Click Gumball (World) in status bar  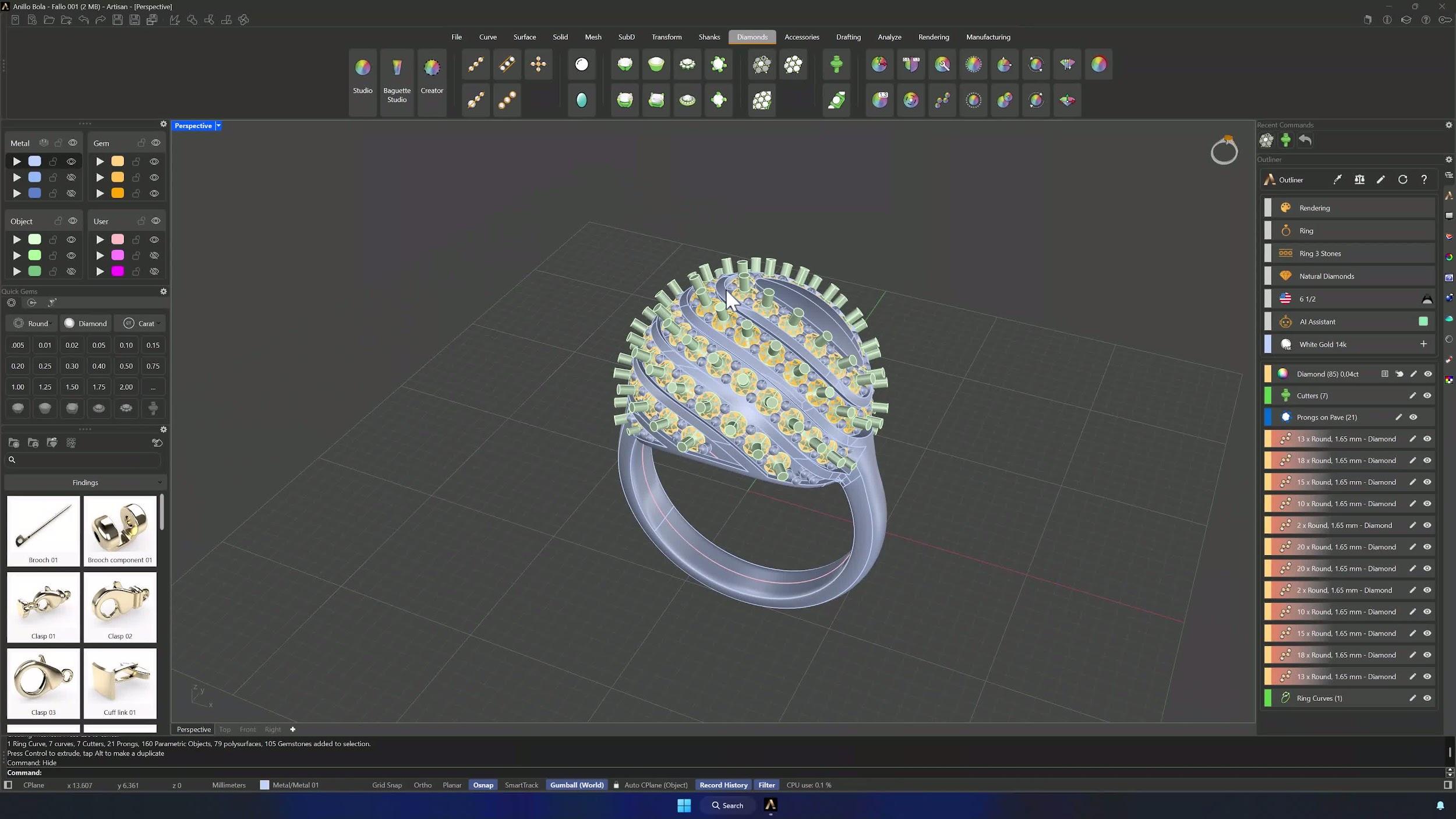[x=577, y=785]
